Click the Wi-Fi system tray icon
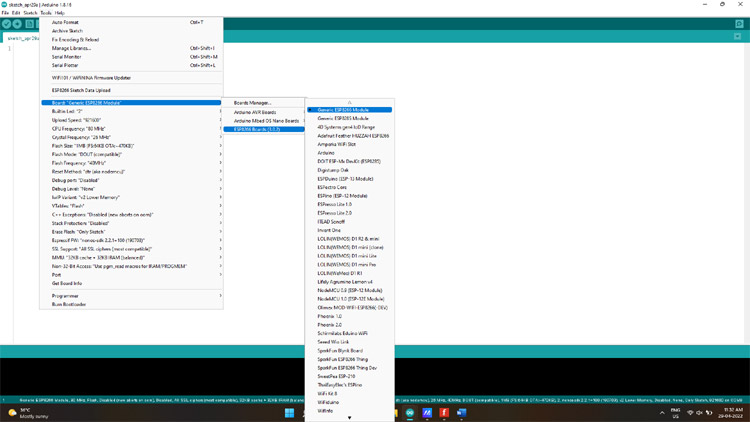This screenshot has width=750, height=422. click(x=690, y=413)
